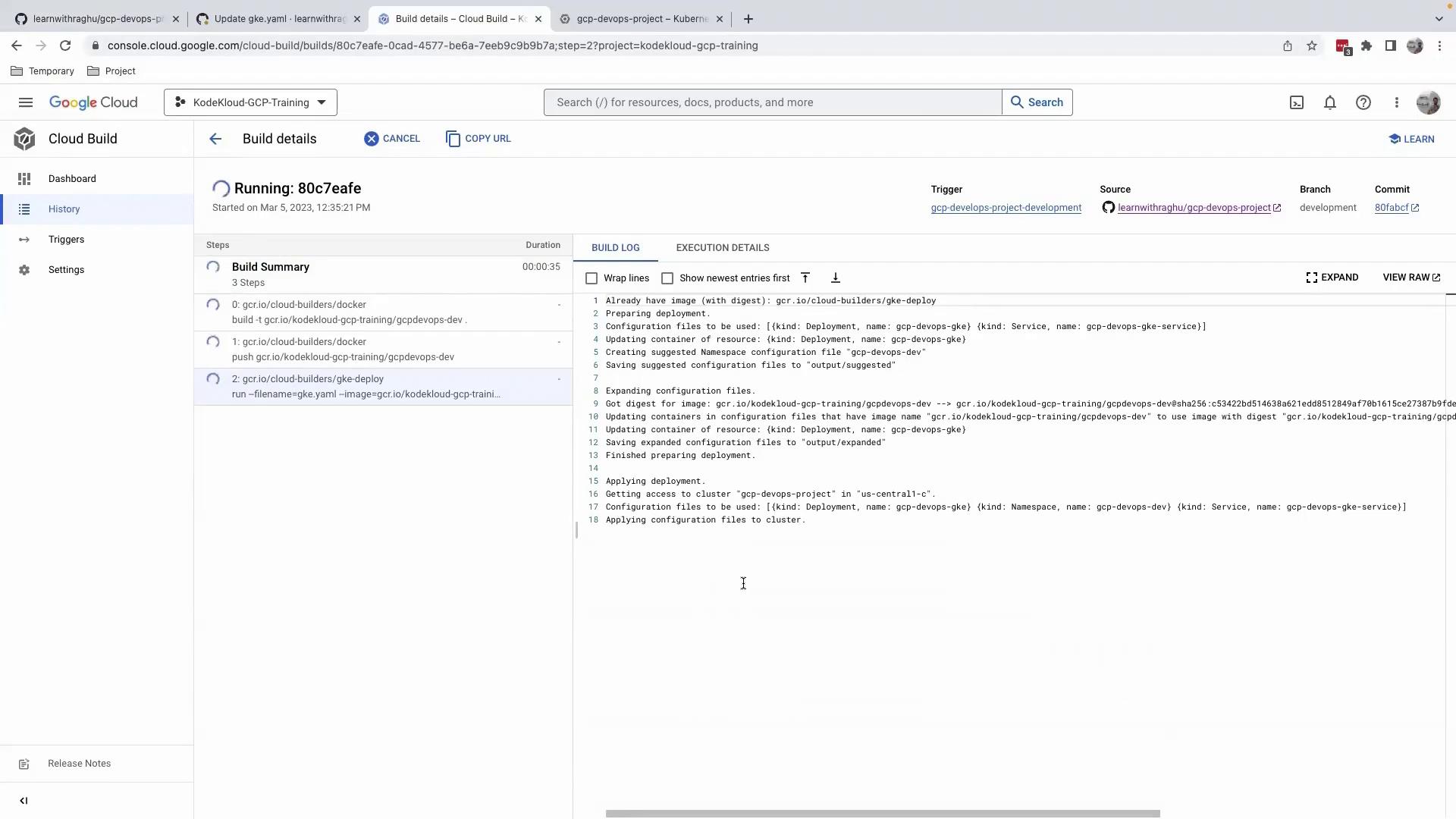Image resolution: width=1456 pixels, height=819 pixels.
Task: Open Cloud Shell terminal icon
Action: tap(1297, 102)
